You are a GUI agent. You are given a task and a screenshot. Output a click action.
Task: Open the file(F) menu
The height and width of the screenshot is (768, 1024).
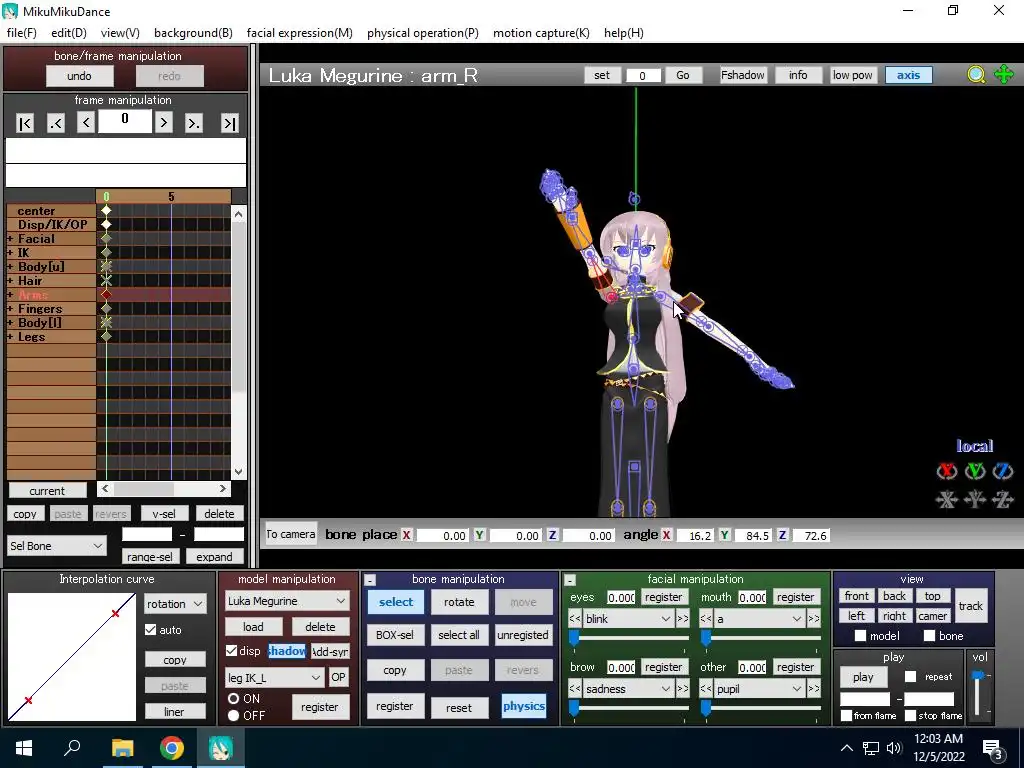22,33
